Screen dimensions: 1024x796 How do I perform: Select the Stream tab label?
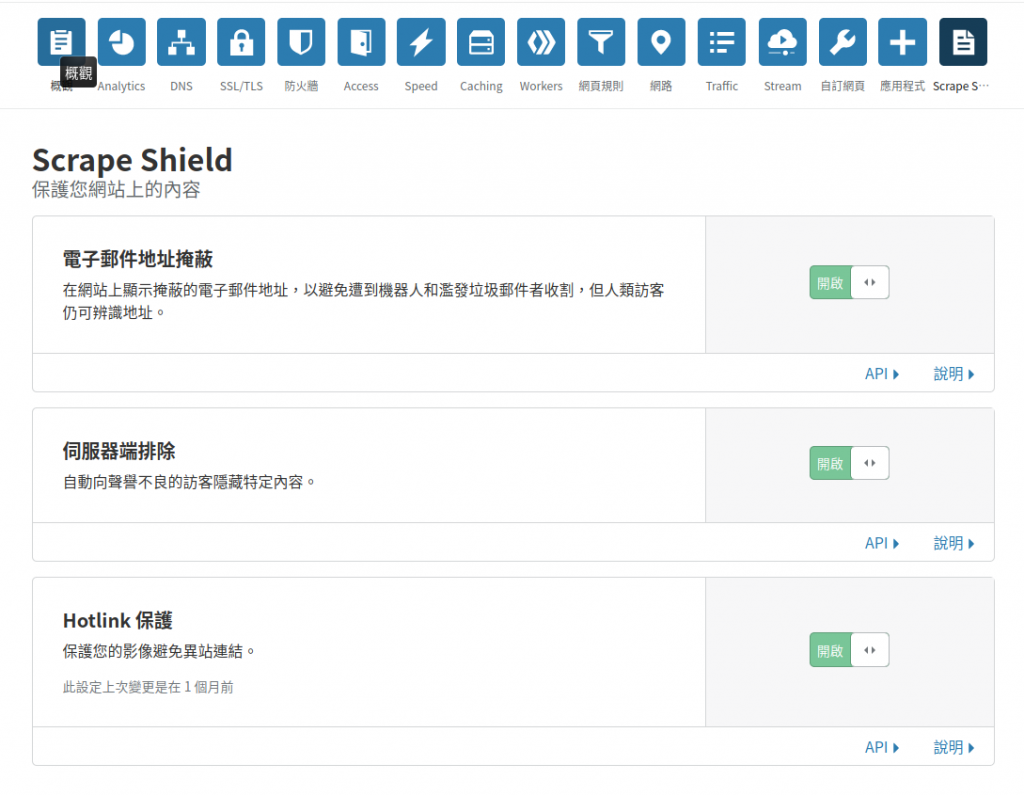point(782,86)
